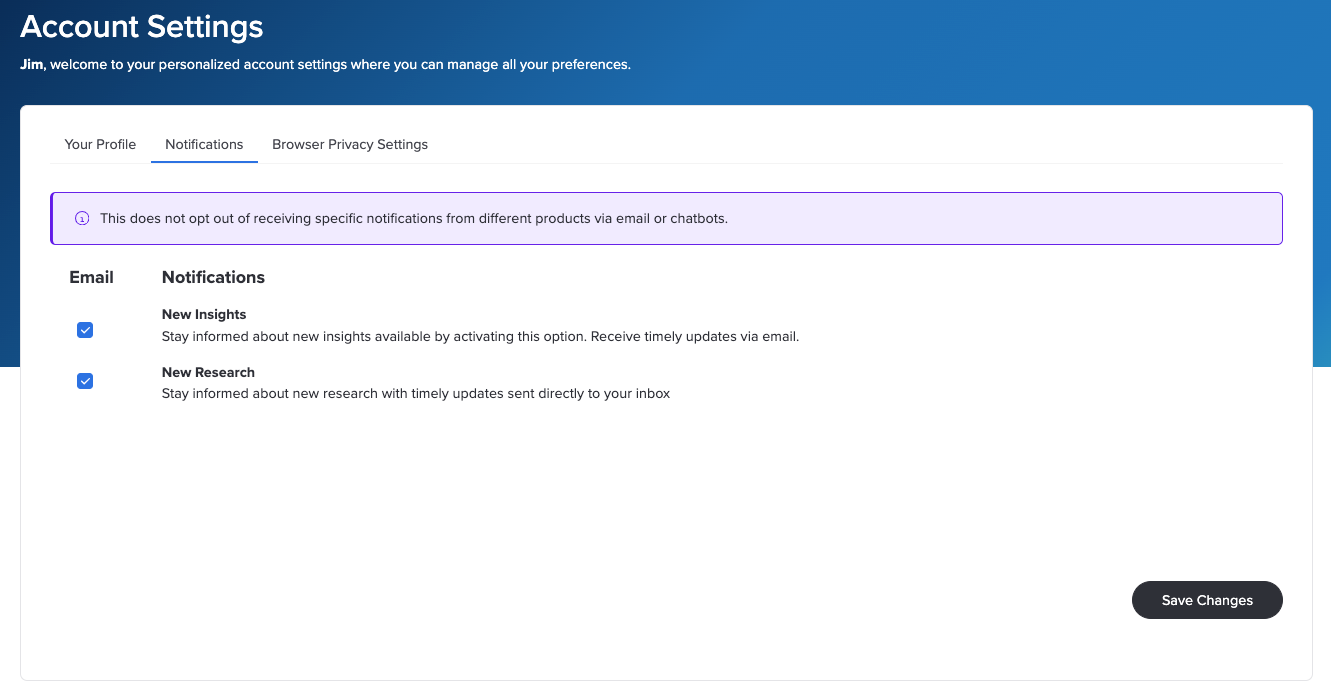Click the info icon in the purple banner

(82, 218)
